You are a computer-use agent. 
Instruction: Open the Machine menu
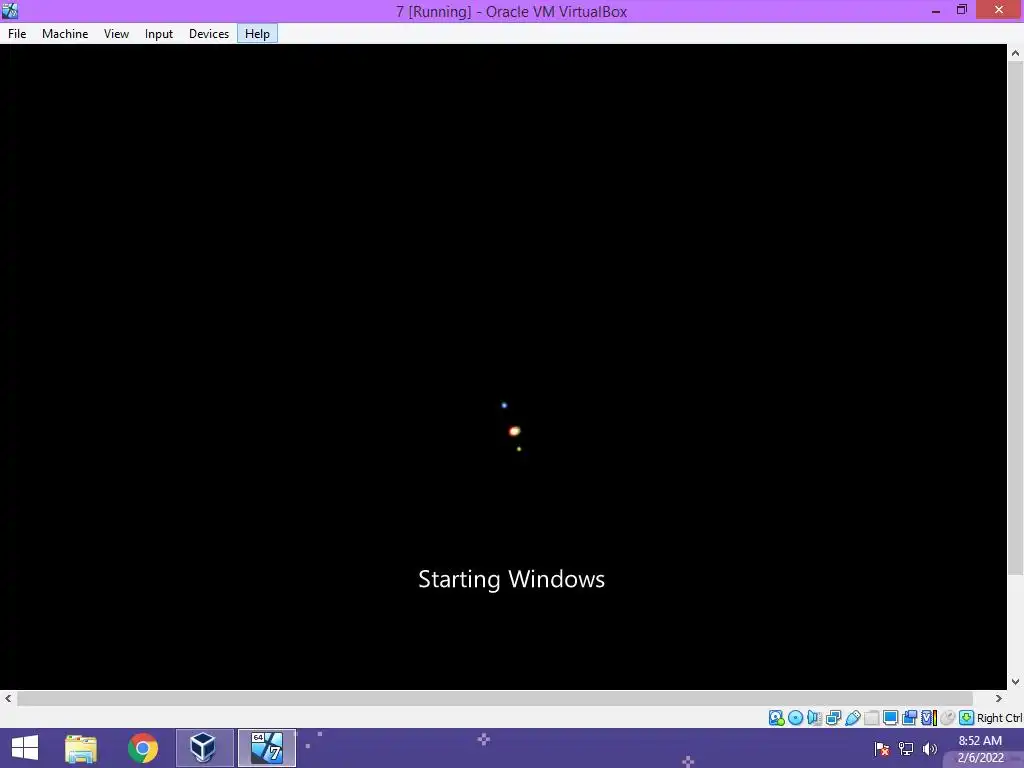(x=65, y=34)
